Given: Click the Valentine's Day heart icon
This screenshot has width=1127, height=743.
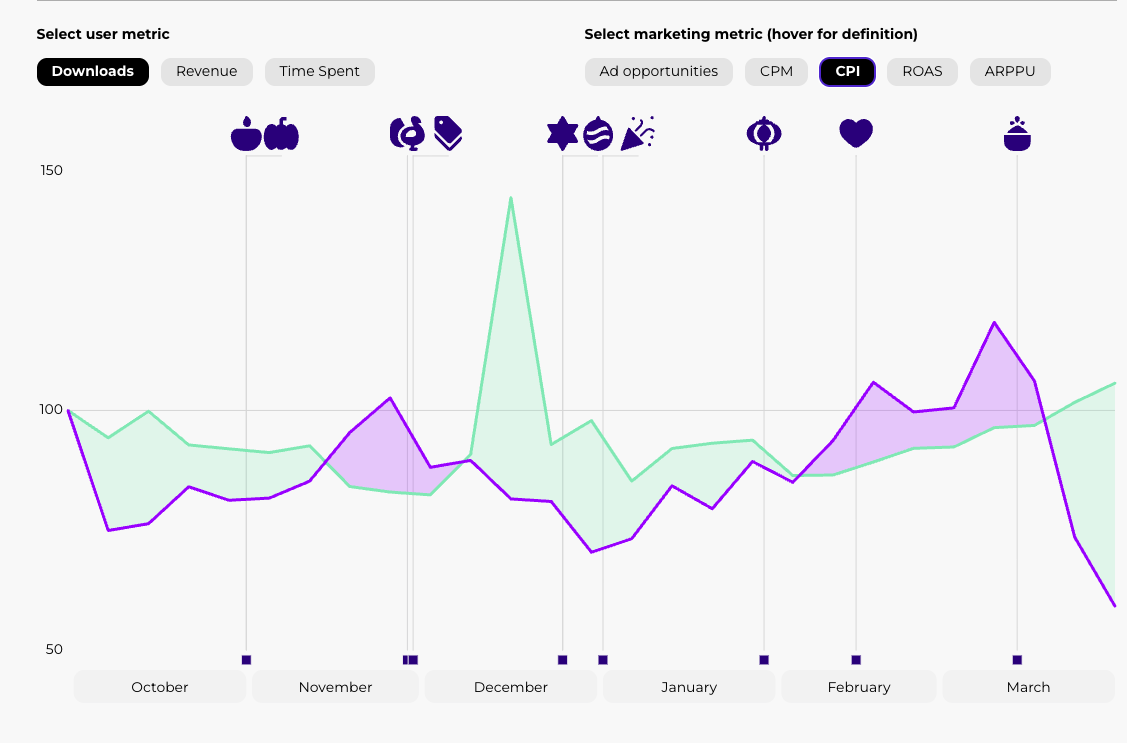Looking at the screenshot, I should 856,133.
